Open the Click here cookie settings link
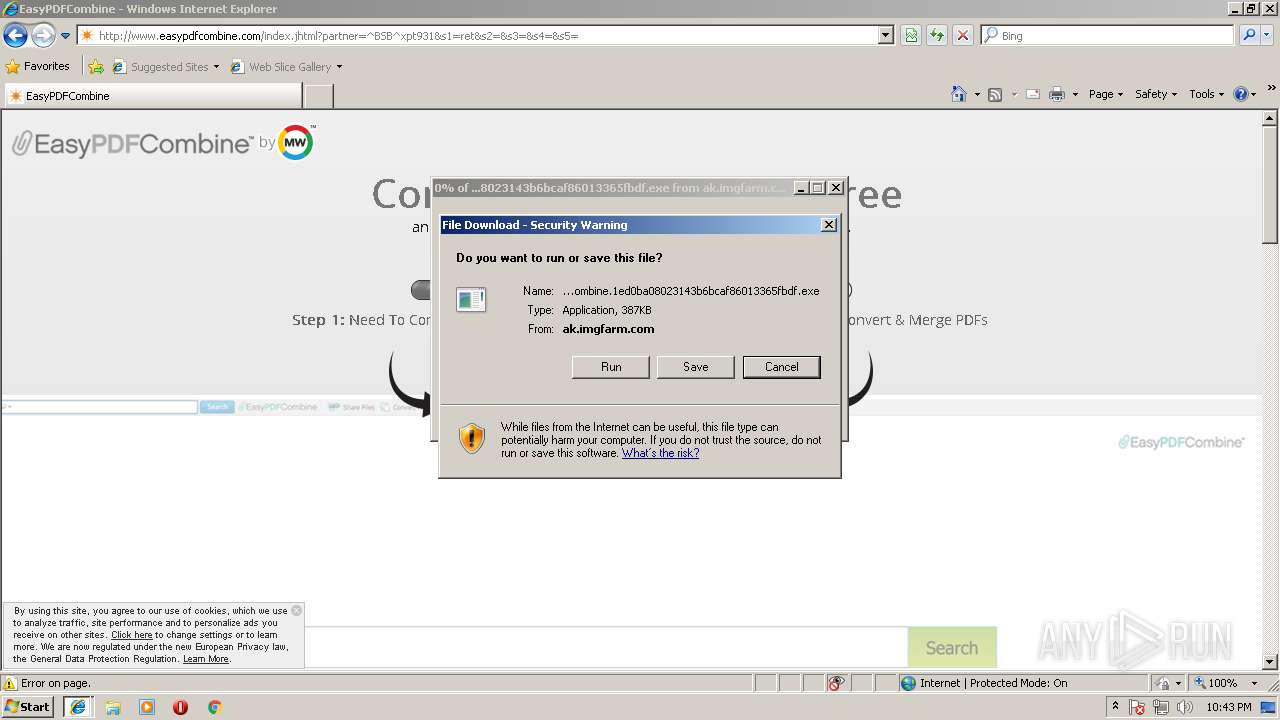Image resolution: width=1280 pixels, height=720 pixels. pyautogui.click(x=132, y=635)
